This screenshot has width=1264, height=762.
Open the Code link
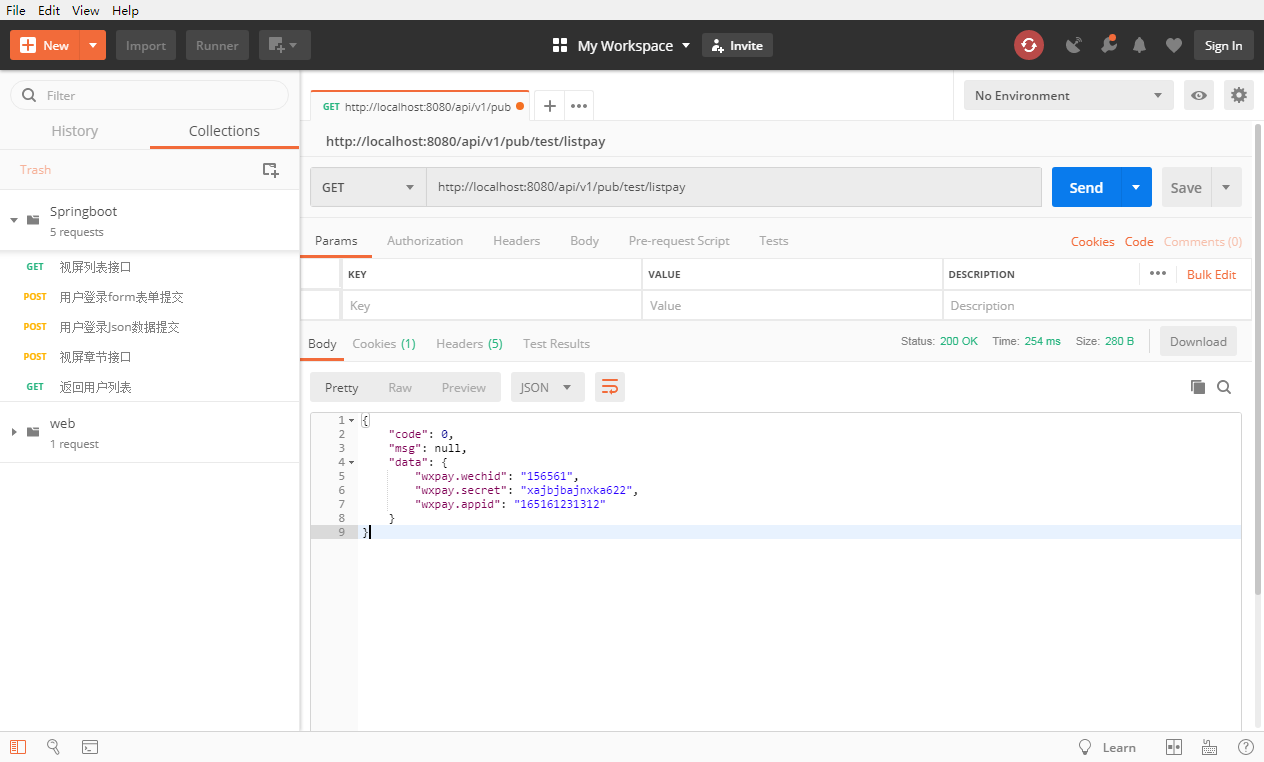coord(1139,241)
